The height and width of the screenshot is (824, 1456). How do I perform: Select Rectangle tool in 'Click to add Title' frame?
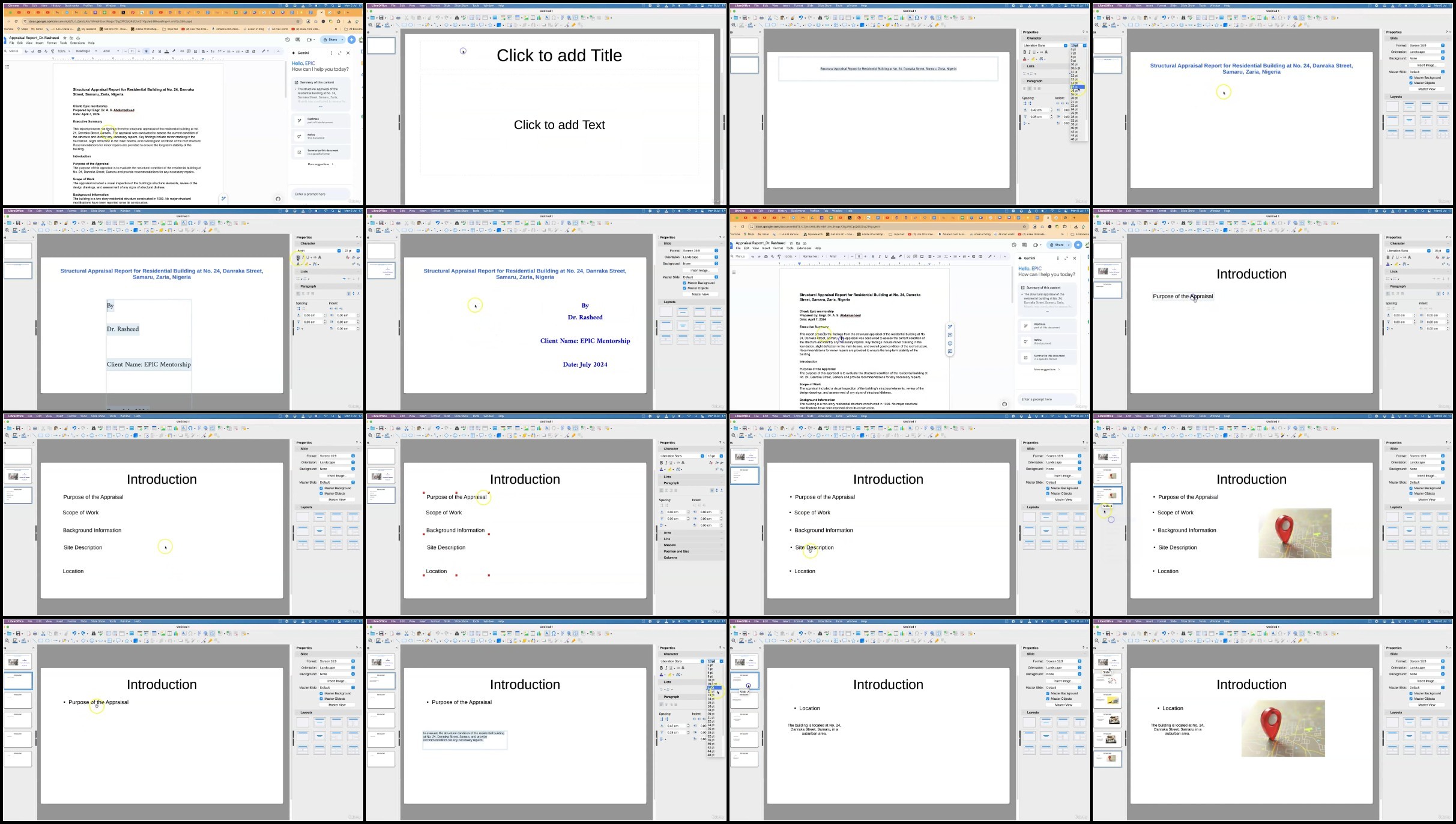pos(404,25)
